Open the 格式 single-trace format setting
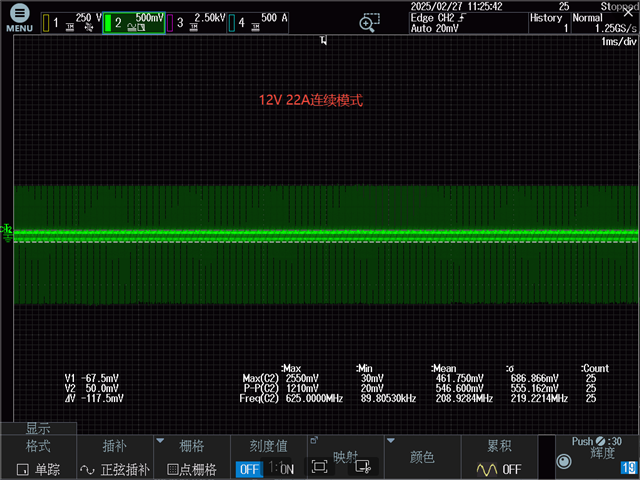The height and width of the screenshot is (480, 640). [38, 457]
